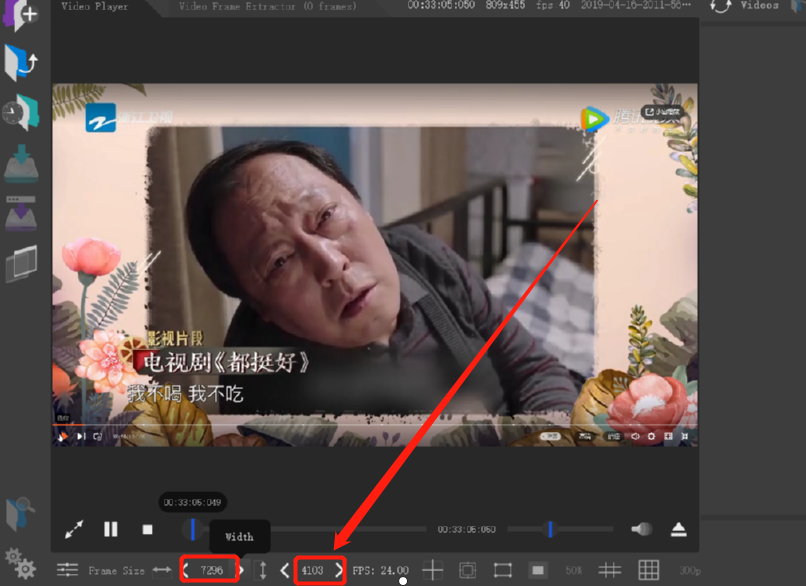The image size is (806, 586).
Task: Switch to the Video Player tab
Action: pyautogui.click(x=95, y=6)
